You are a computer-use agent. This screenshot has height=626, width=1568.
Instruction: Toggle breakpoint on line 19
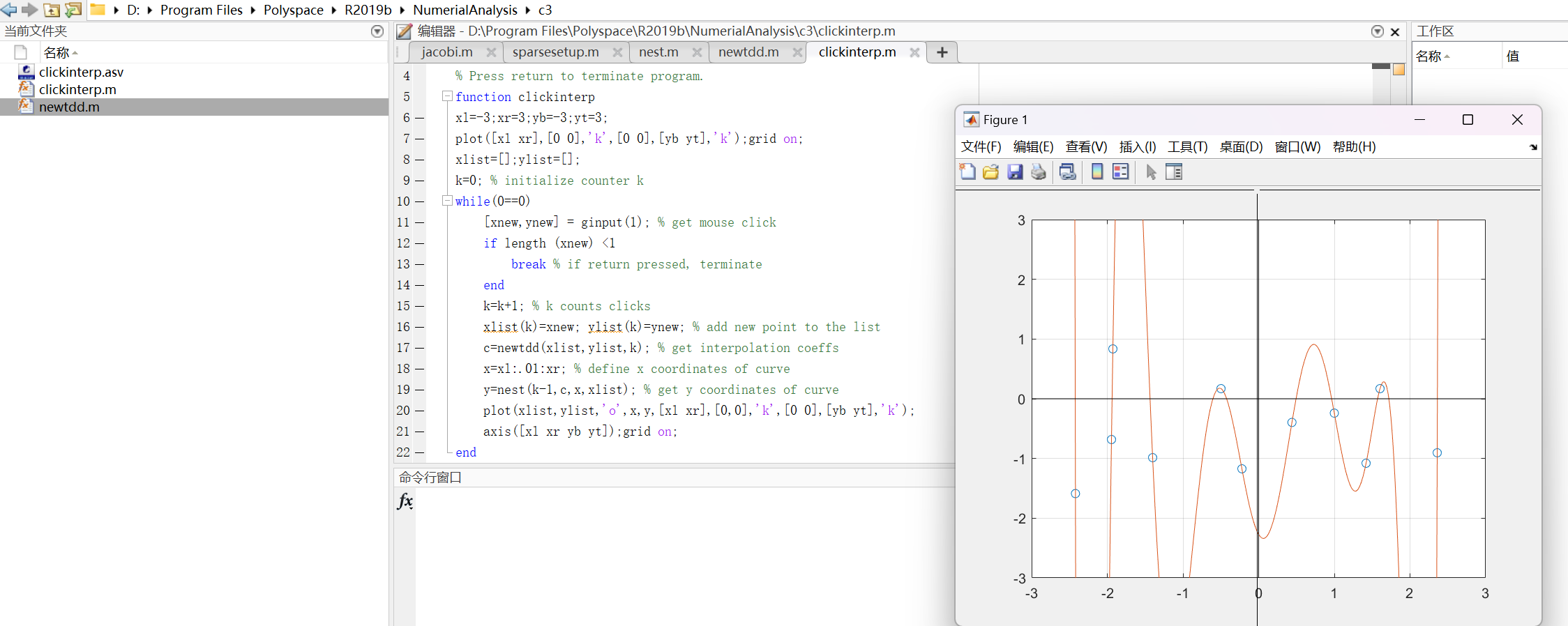click(419, 390)
